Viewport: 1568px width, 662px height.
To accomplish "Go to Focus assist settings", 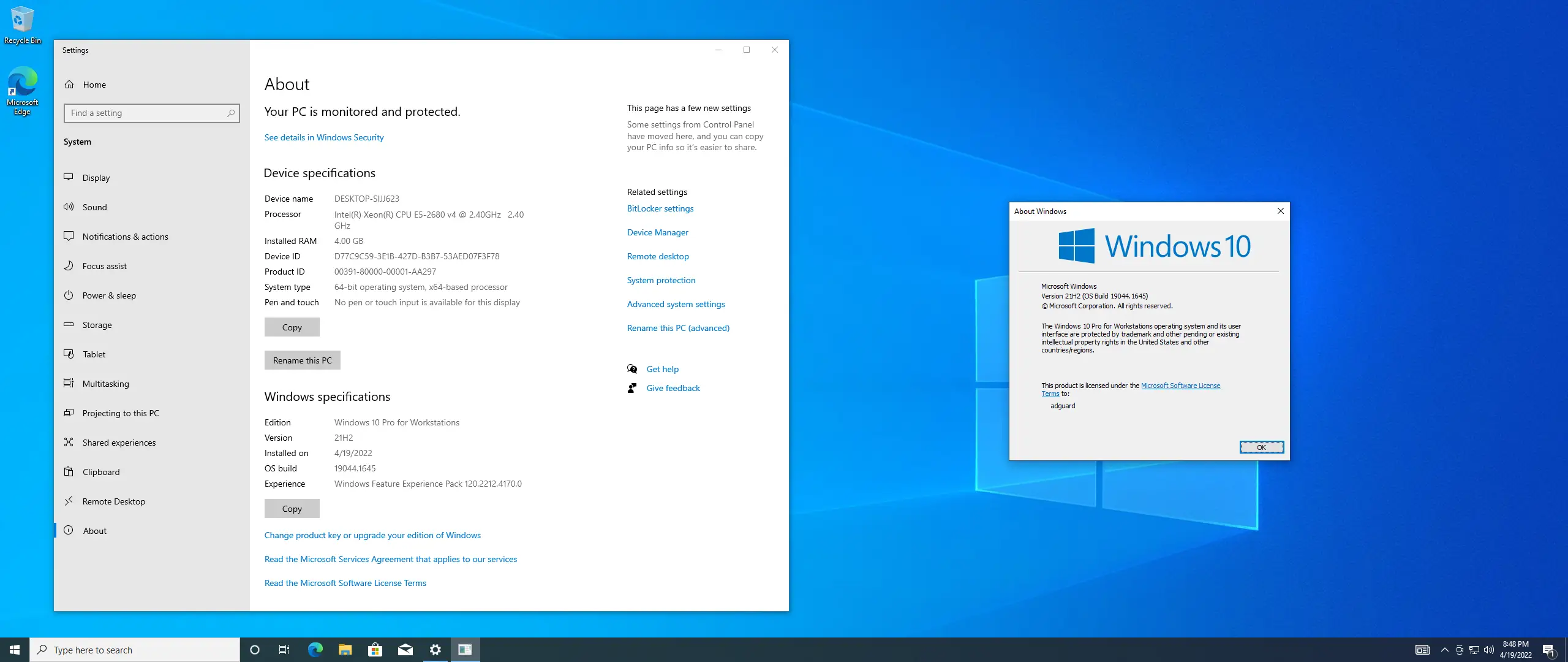I will (x=104, y=266).
